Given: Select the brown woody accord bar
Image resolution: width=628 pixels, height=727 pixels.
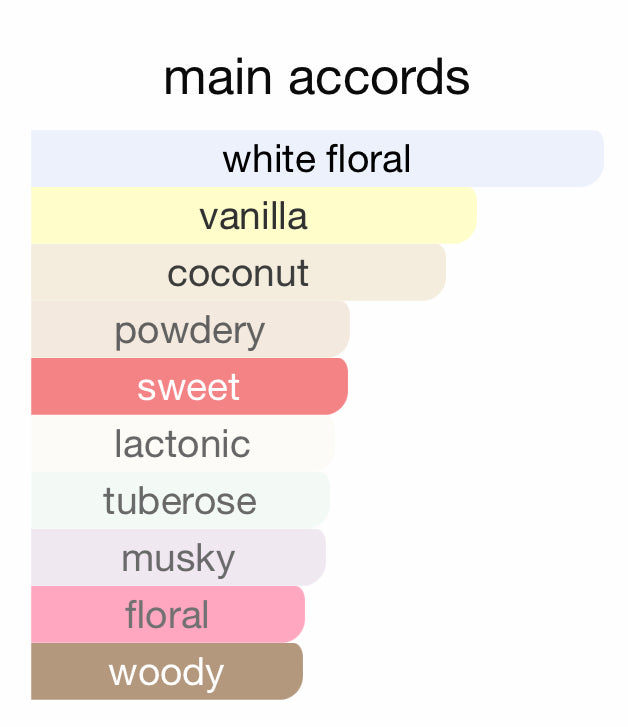Looking at the screenshot, I should (x=167, y=671).
